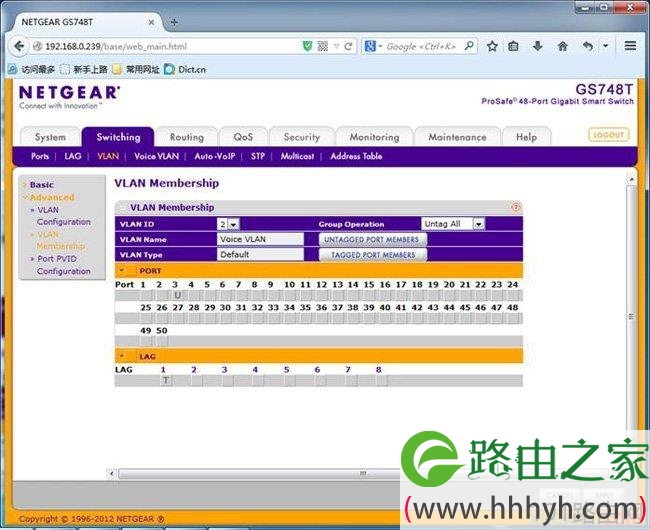This screenshot has height=530, width=650.
Task: Switch to the System tab
Action: [x=50, y=137]
